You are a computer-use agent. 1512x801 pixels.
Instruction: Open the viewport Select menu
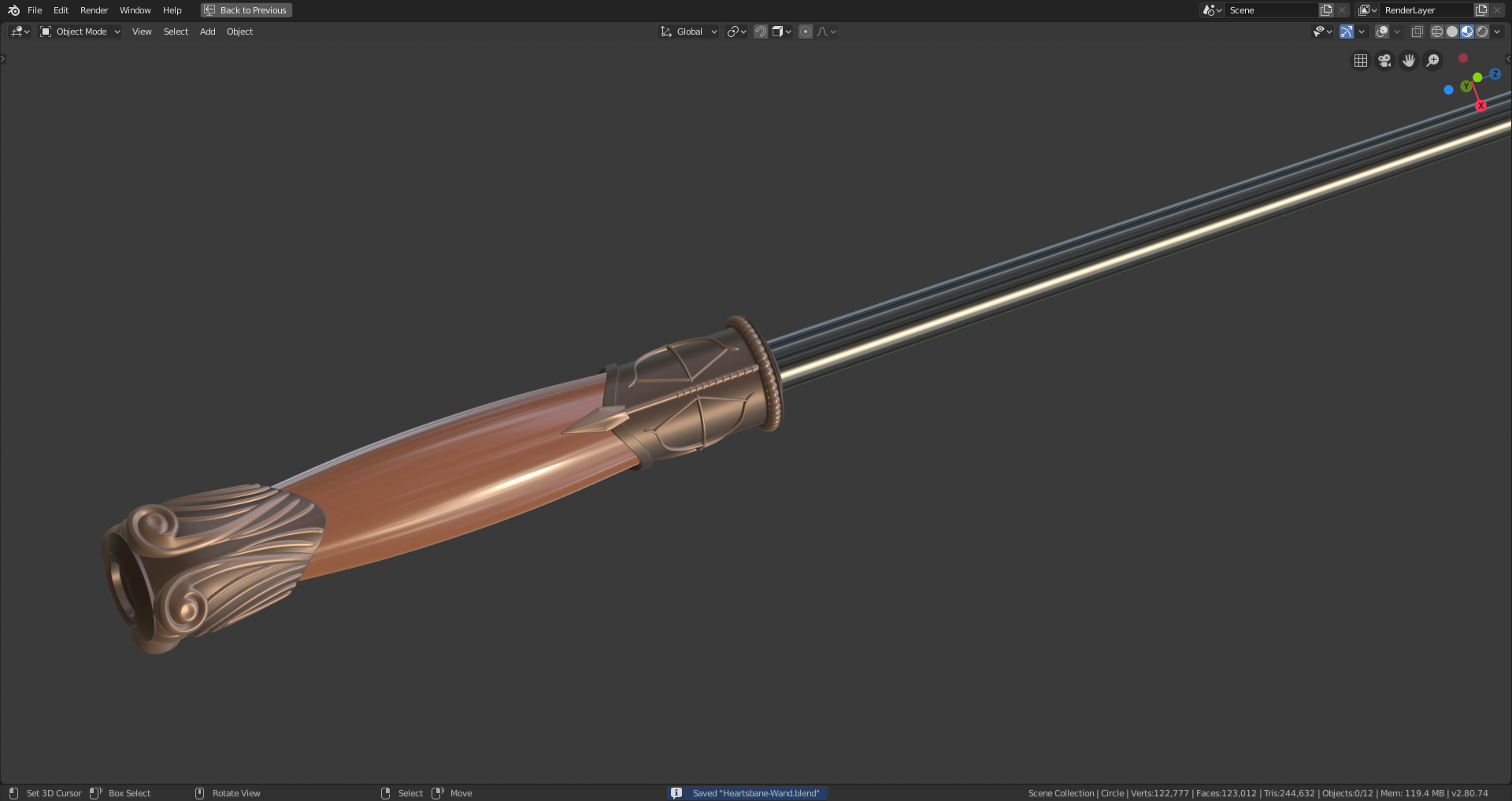(176, 32)
